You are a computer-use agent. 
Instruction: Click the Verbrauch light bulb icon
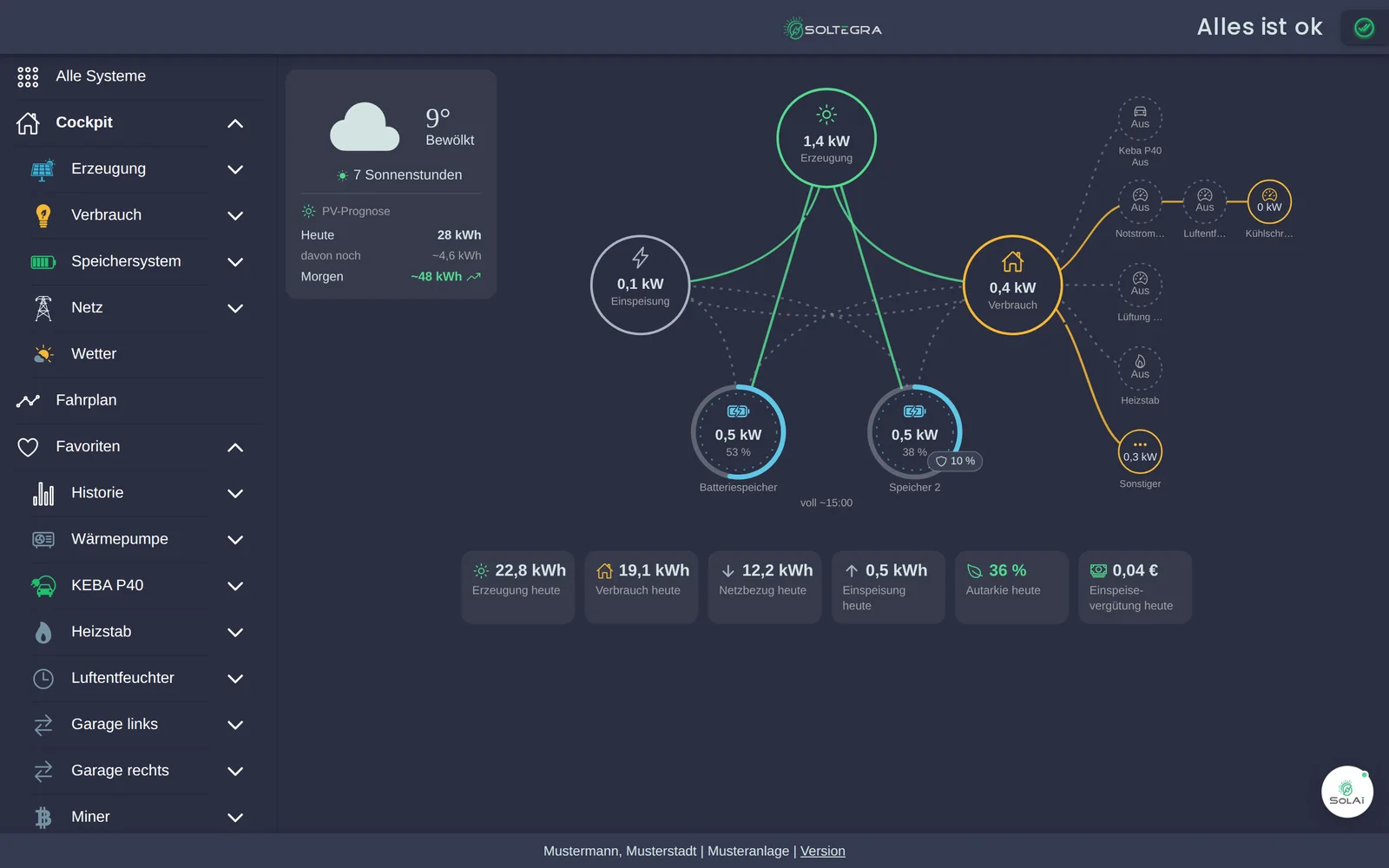point(43,215)
